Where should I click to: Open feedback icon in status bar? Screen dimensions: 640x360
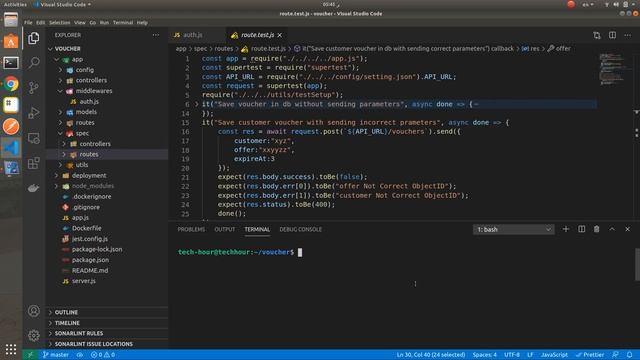pyautogui.click(x=615, y=355)
